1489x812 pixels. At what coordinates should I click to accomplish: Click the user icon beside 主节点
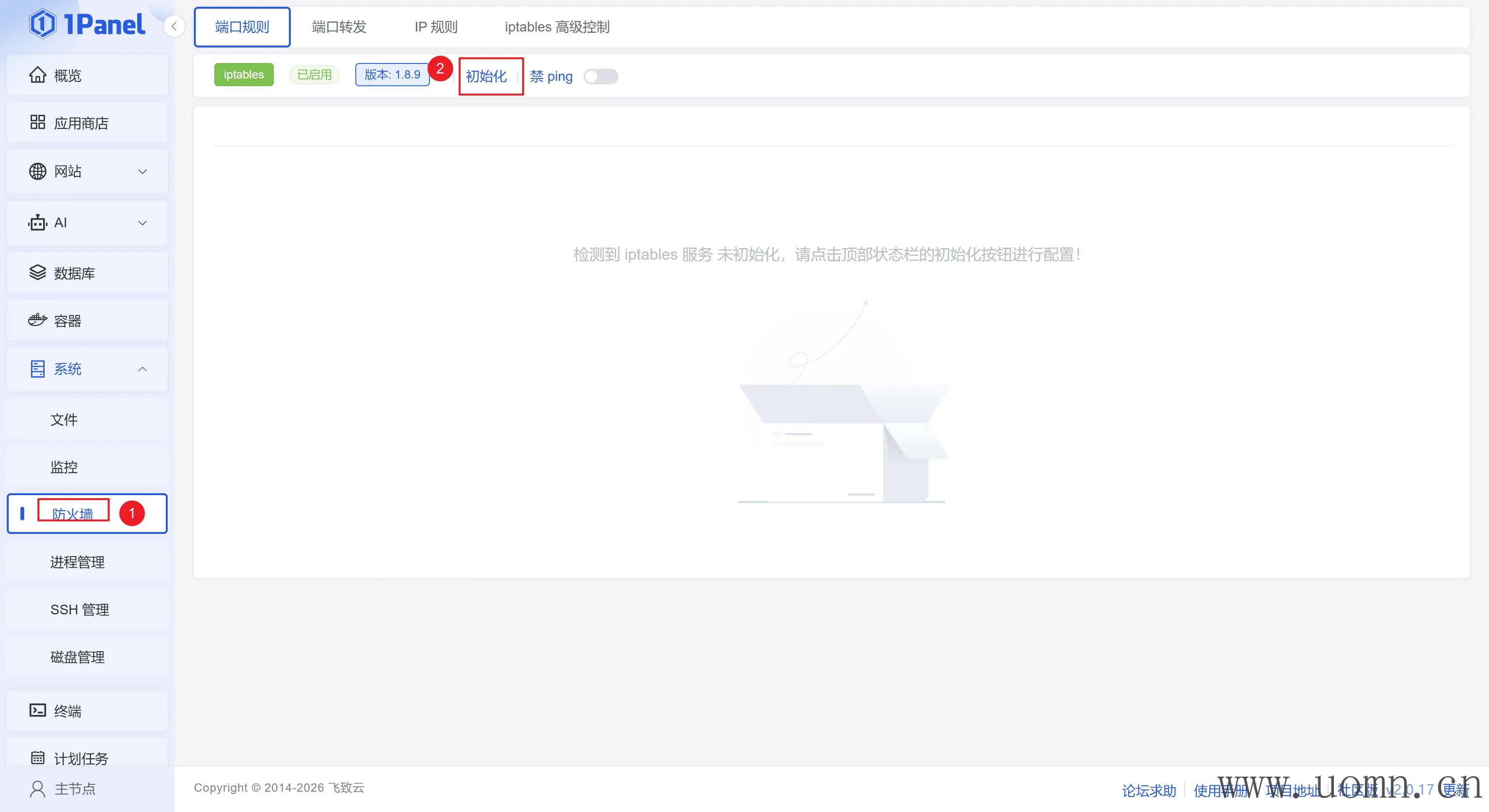pyautogui.click(x=38, y=789)
